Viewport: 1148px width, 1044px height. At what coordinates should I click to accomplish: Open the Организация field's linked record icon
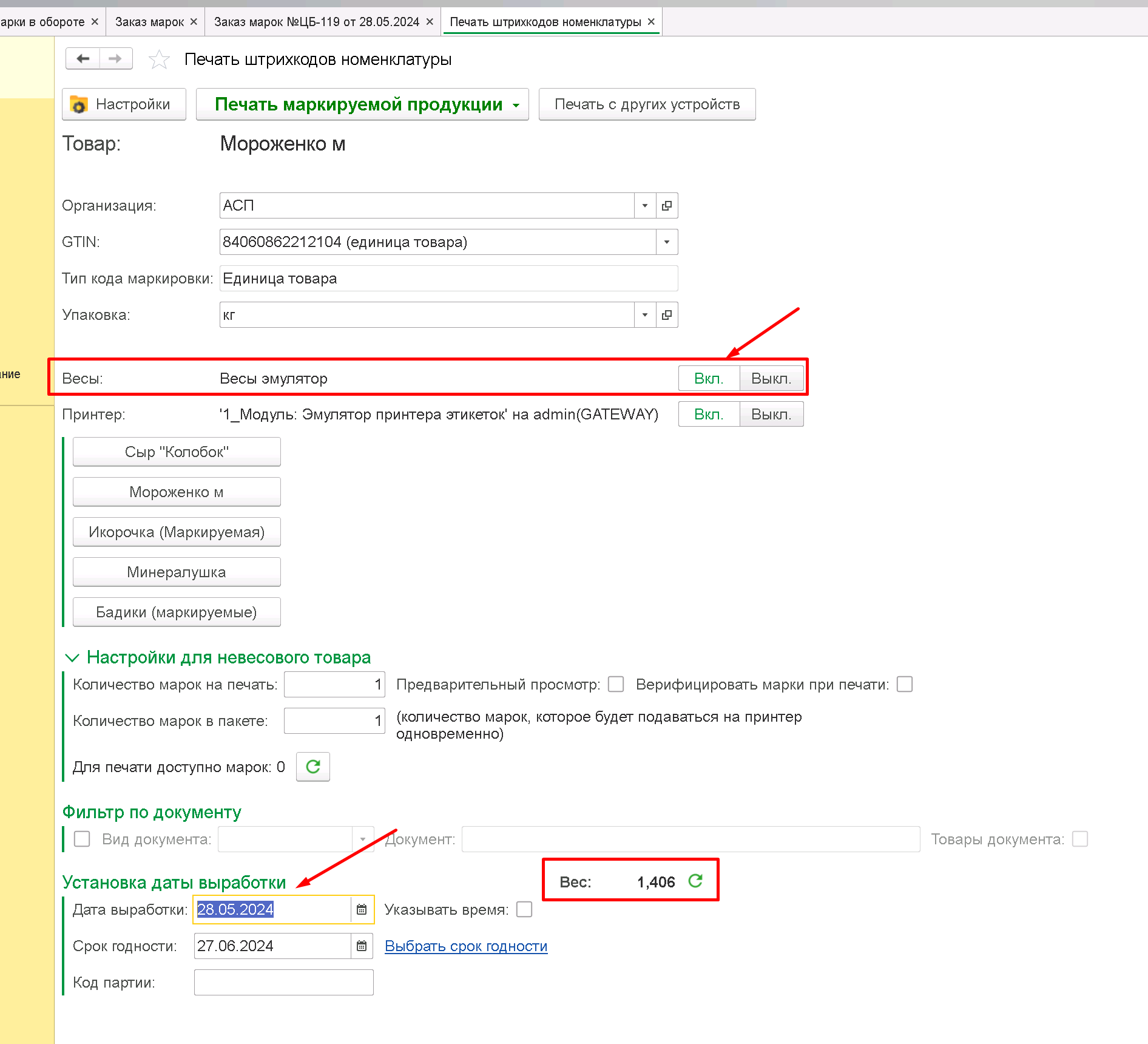point(667,206)
